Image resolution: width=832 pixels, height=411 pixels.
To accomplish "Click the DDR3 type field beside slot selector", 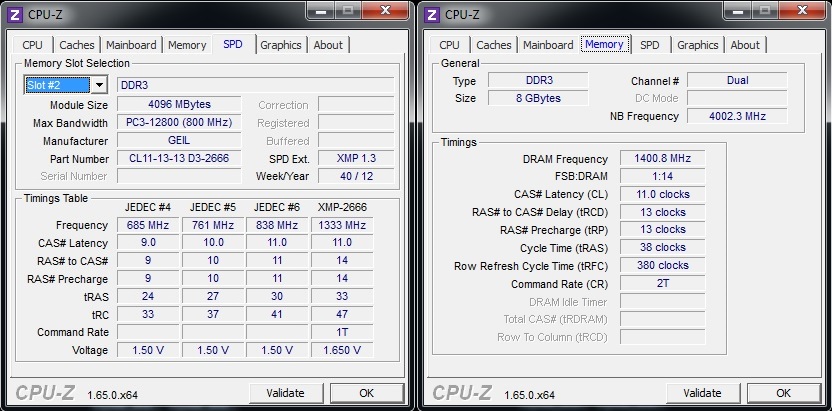I will [x=256, y=85].
